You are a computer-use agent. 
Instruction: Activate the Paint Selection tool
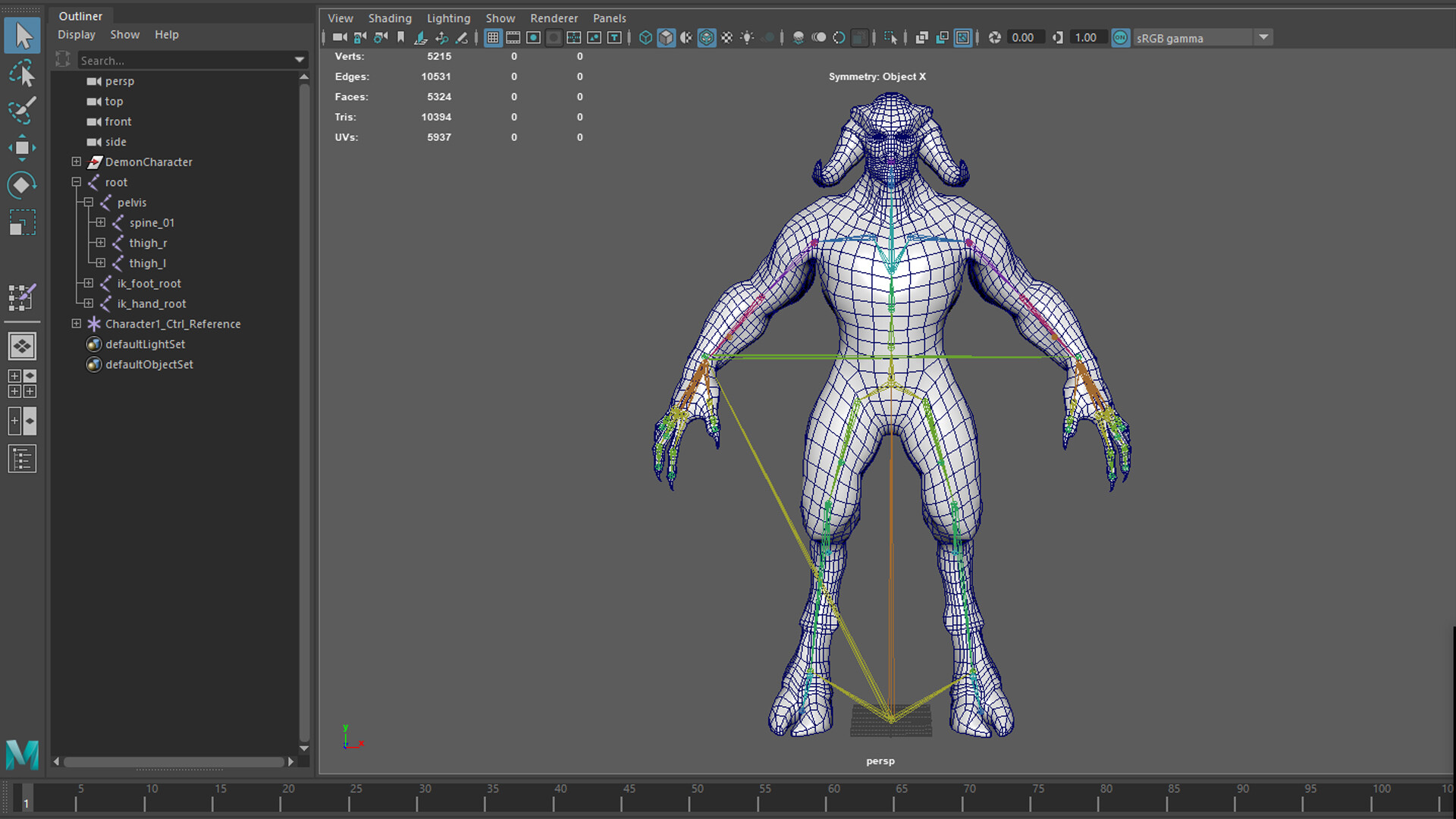[23, 111]
